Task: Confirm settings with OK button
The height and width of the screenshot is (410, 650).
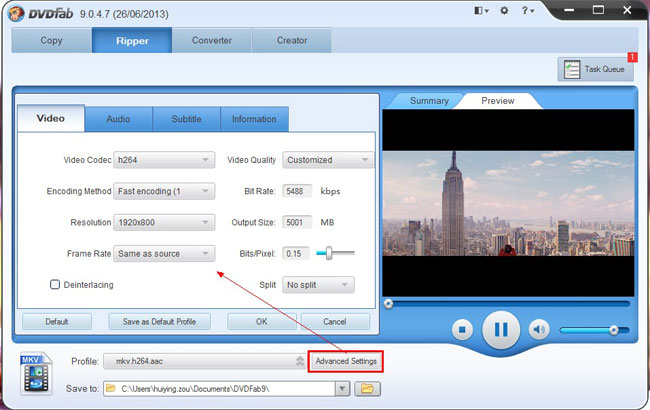Action: (x=262, y=322)
